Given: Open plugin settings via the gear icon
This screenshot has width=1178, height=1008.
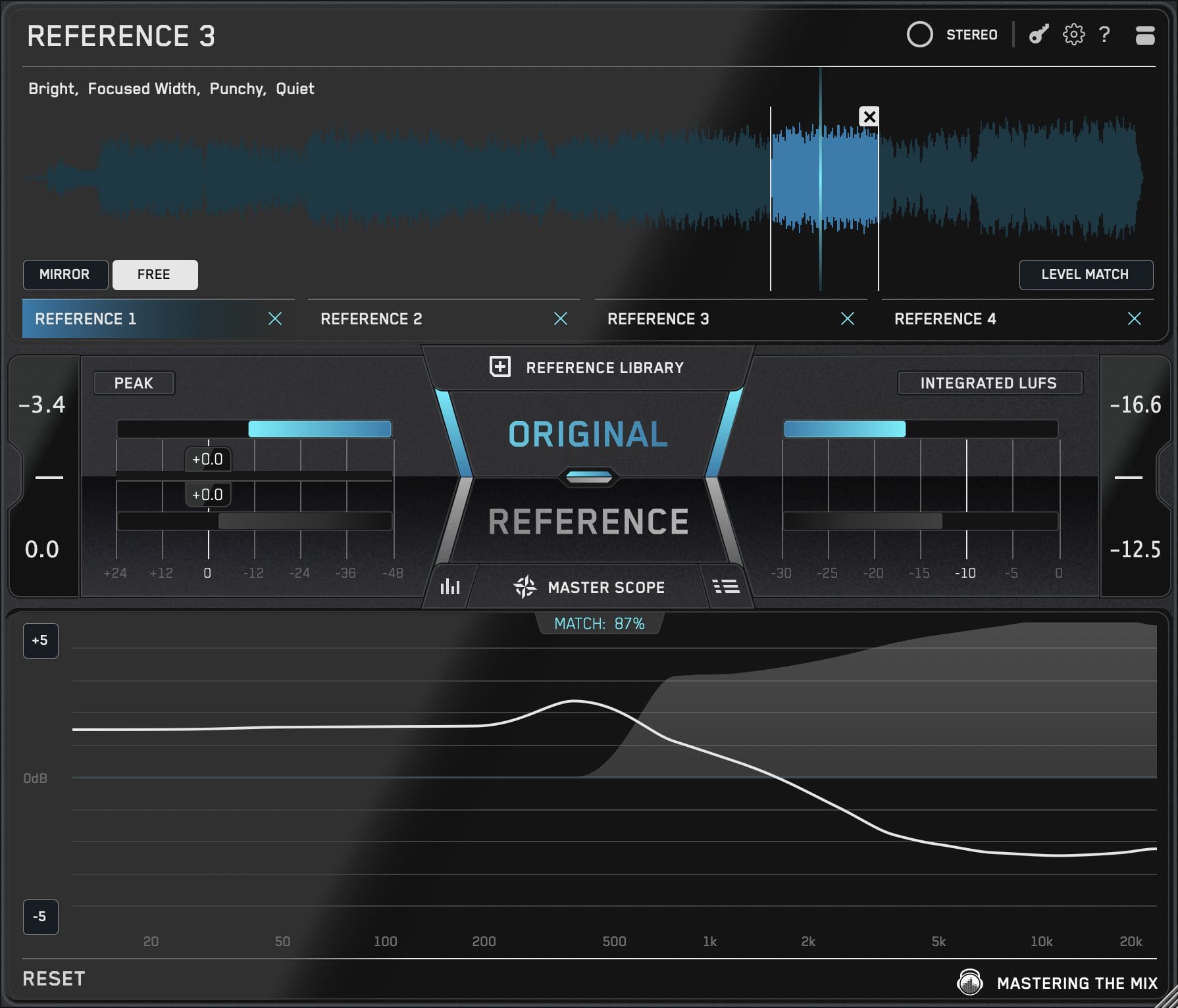Looking at the screenshot, I should click(x=1072, y=35).
